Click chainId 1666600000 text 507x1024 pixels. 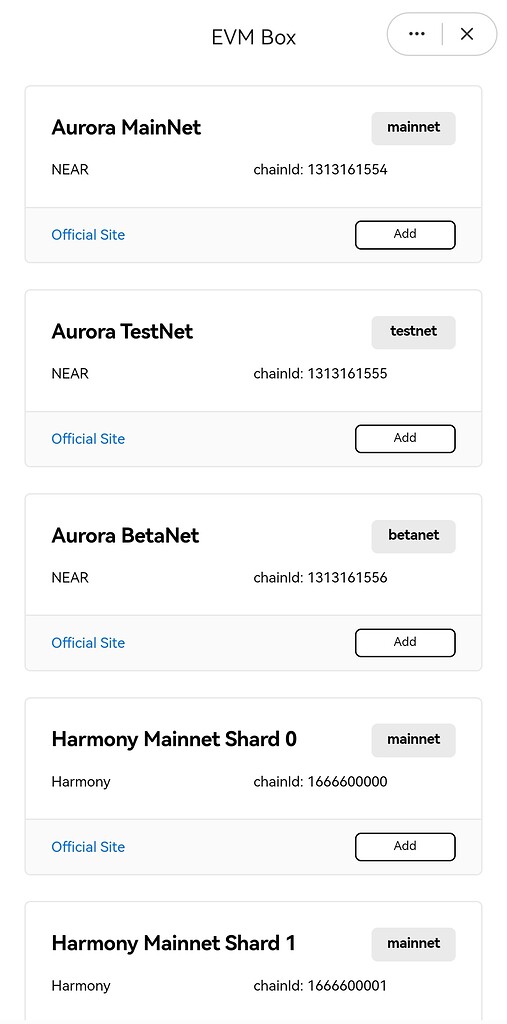tap(320, 782)
